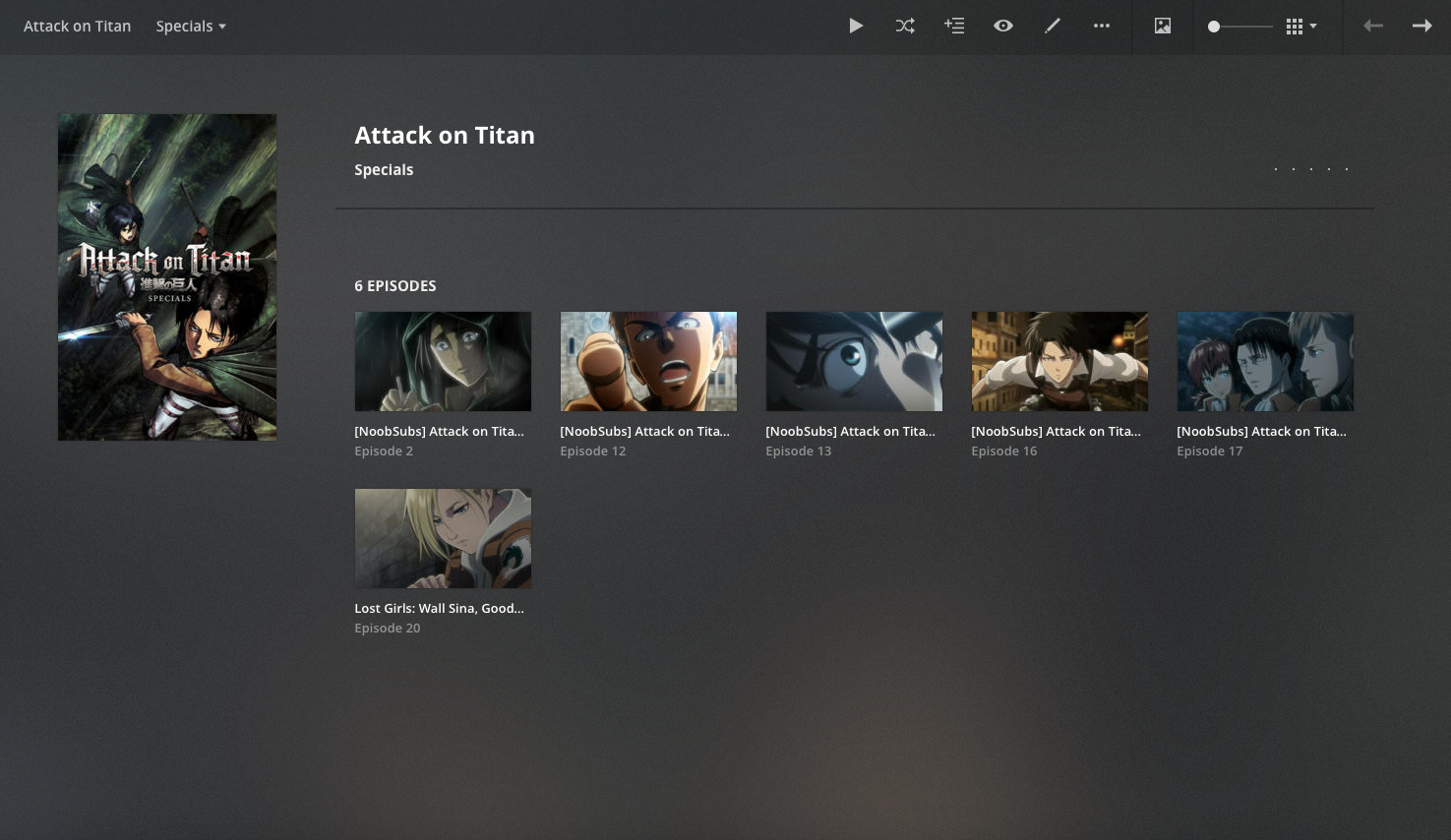Image resolution: width=1451 pixels, height=840 pixels.
Task: Open the Episode 17 thumbnail
Action: 1265,361
